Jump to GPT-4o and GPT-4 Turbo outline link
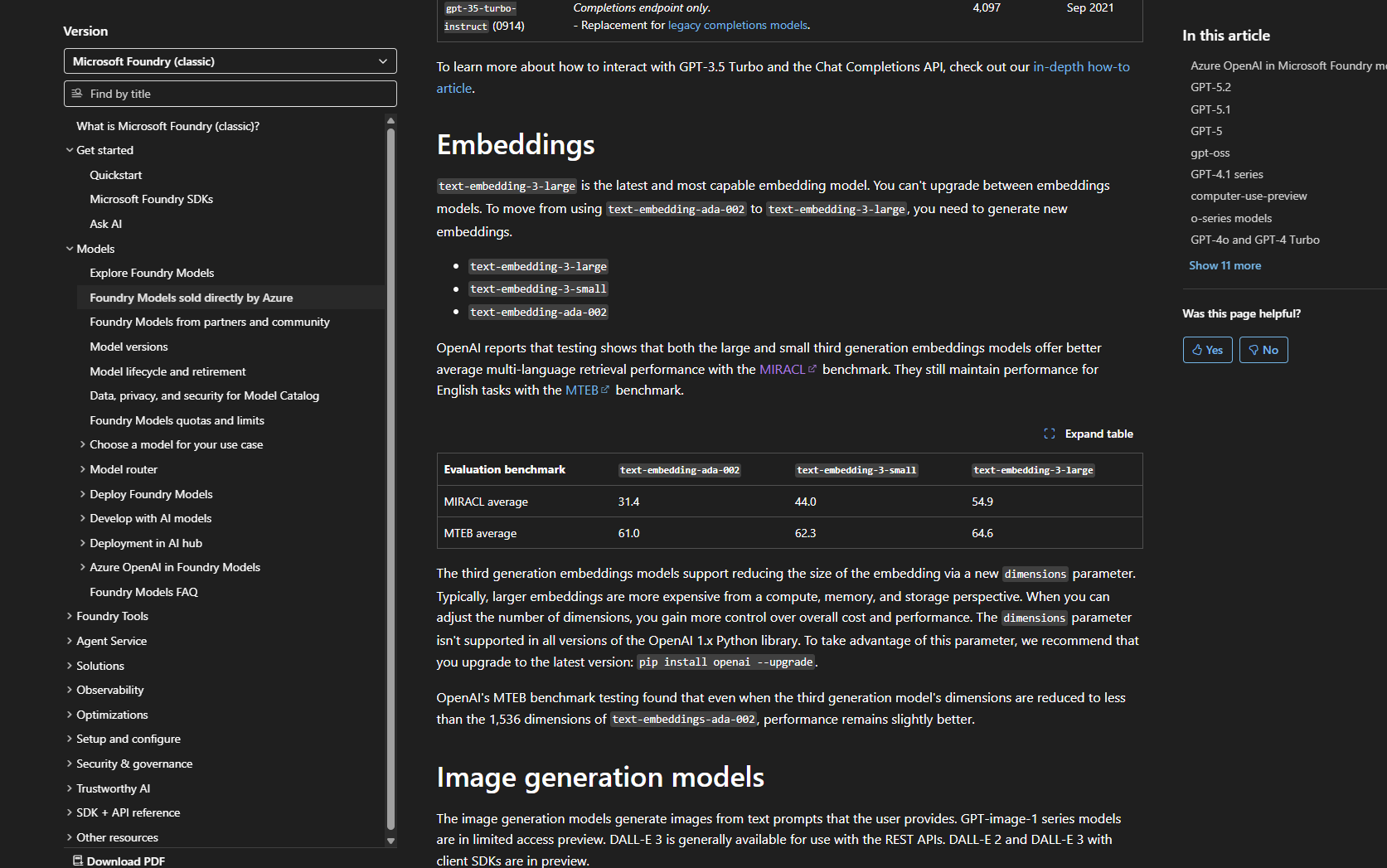Image resolution: width=1387 pixels, height=868 pixels. coord(1255,240)
